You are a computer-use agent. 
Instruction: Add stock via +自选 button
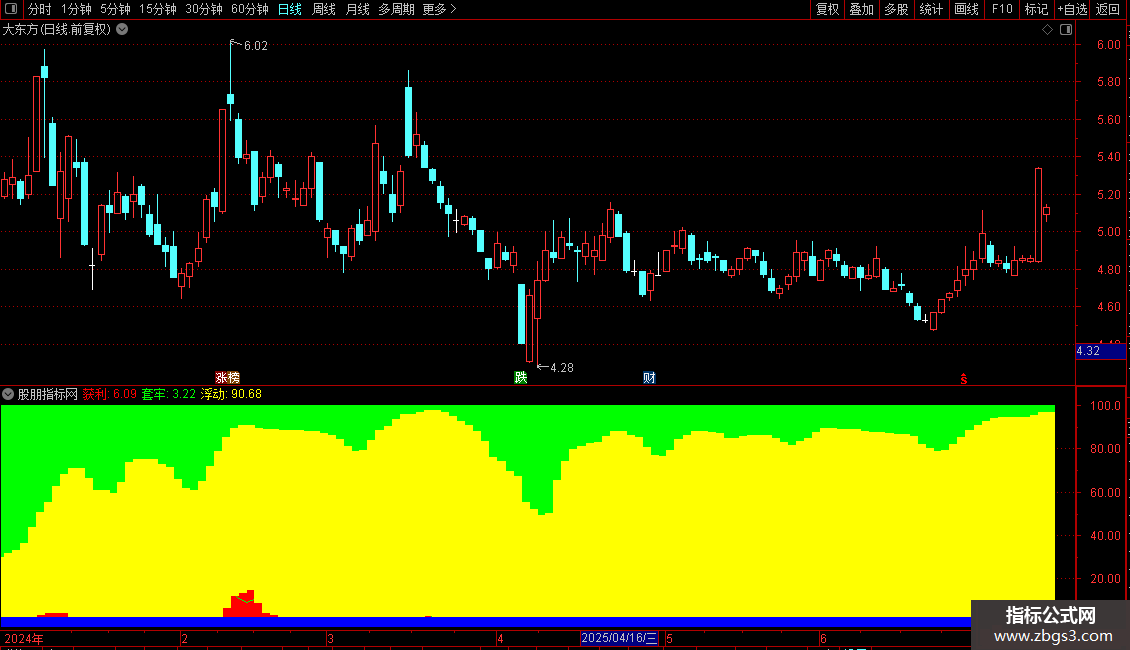pyautogui.click(x=1072, y=9)
